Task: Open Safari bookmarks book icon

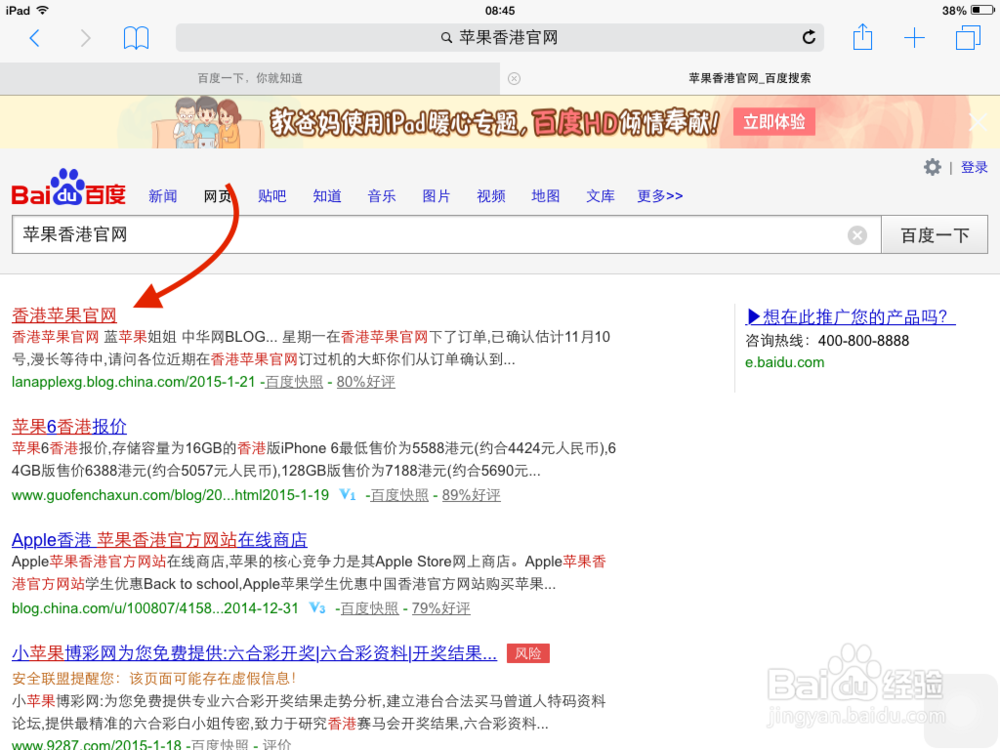Action: pos(136,38)
